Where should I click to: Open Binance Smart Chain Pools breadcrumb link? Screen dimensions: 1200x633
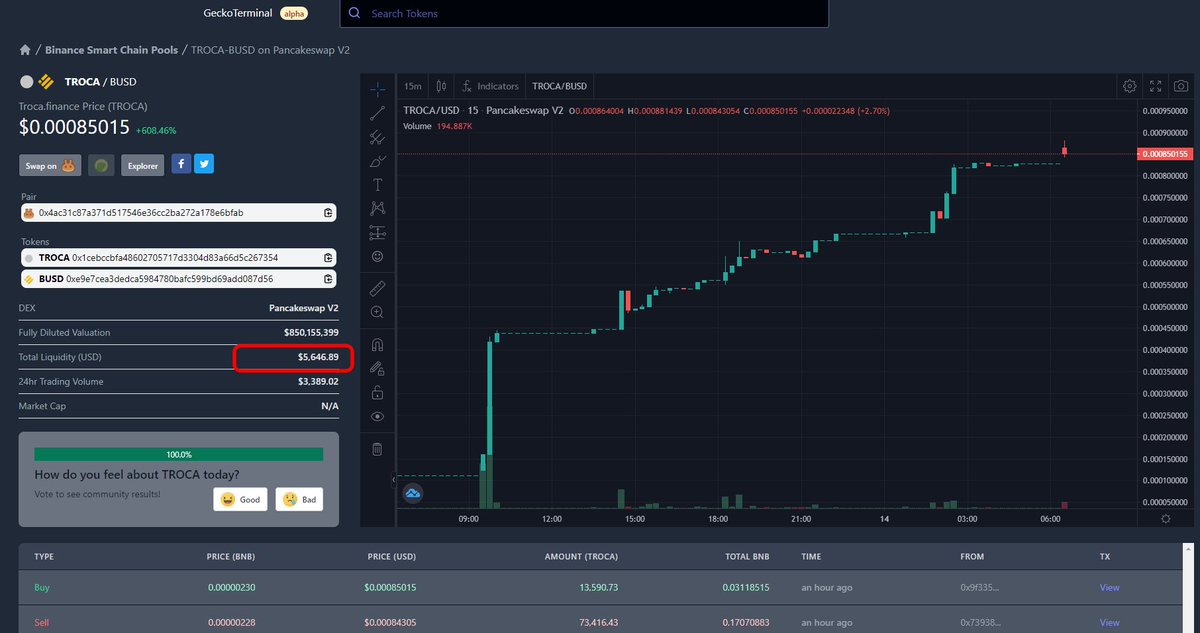pyautogui.click(x=111, y=50)
